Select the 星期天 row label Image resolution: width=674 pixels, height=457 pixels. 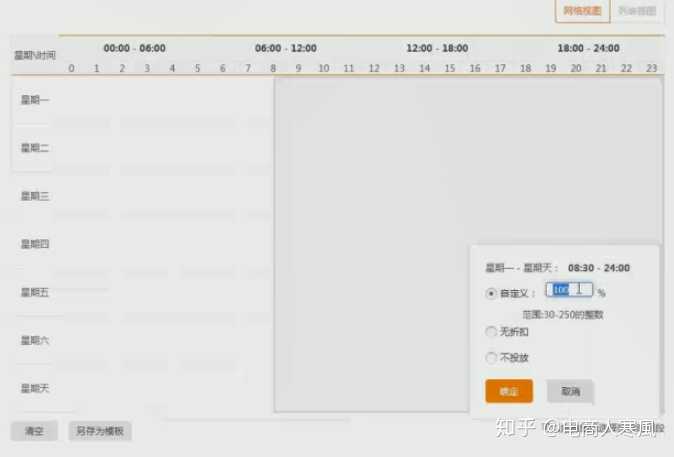tap(35, 388)
